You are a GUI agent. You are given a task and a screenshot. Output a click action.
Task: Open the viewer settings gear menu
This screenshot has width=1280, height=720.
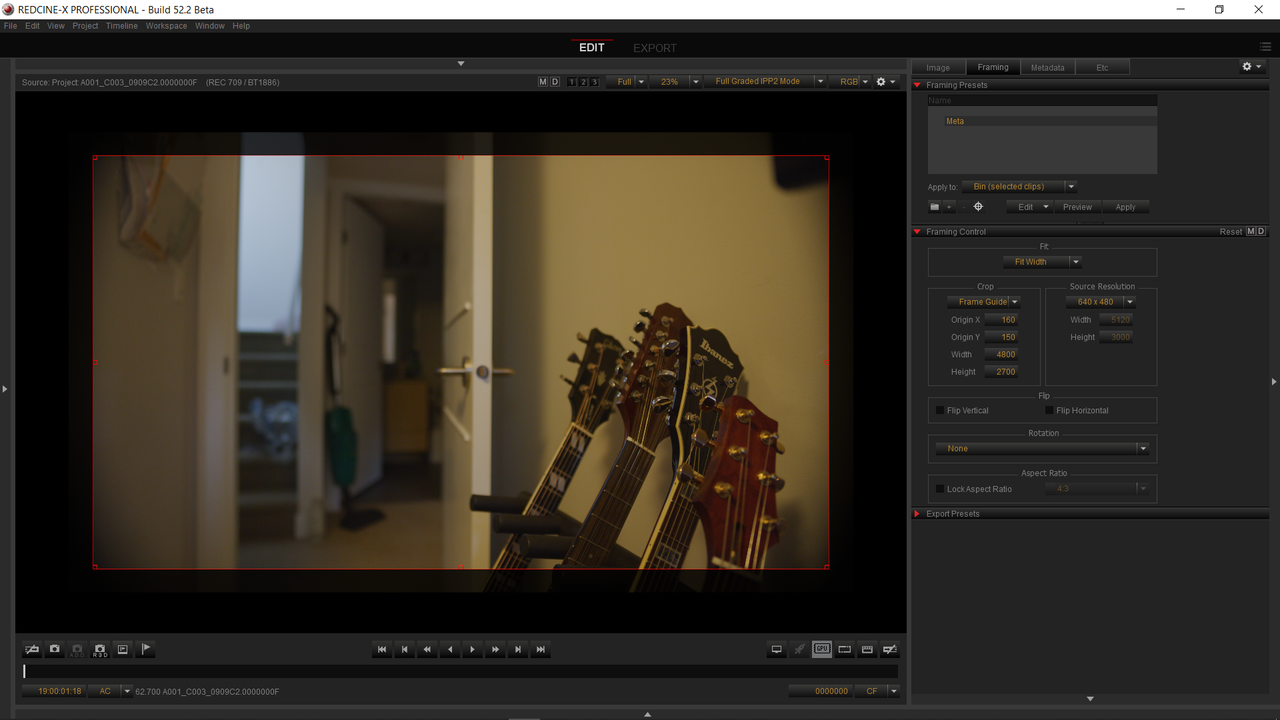[x=885, y=81]
